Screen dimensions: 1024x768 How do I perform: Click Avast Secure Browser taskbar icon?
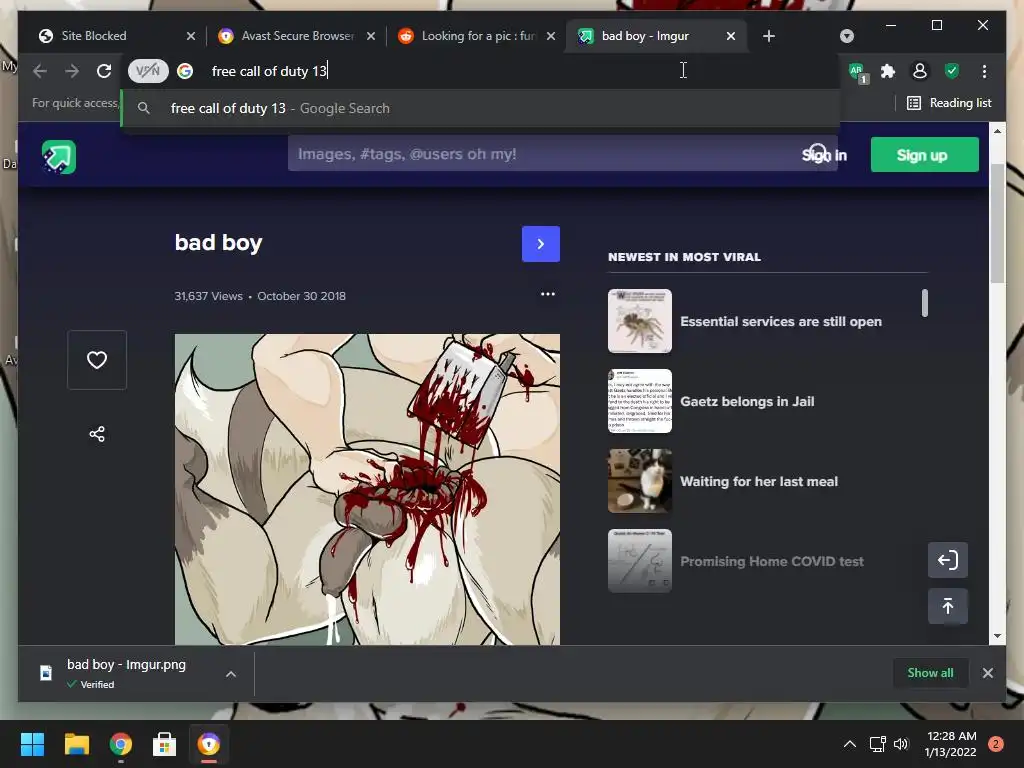click(209, 744)
